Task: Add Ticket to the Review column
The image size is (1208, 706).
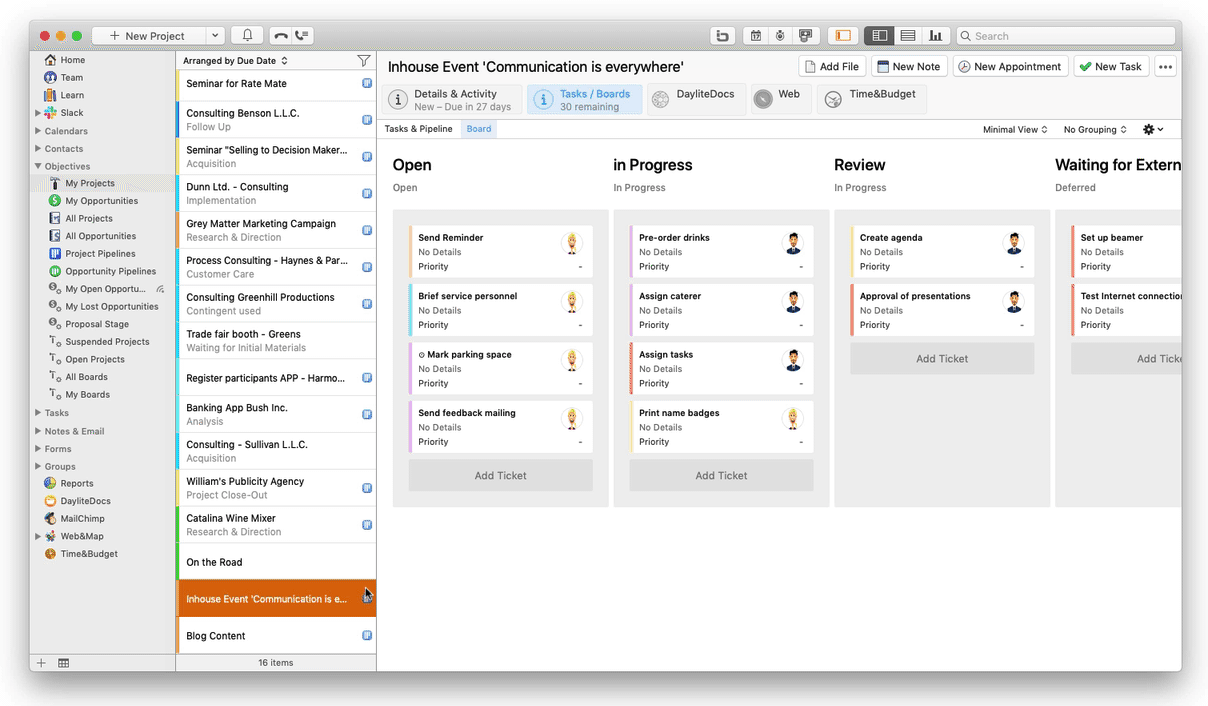Action: [942, 359]
